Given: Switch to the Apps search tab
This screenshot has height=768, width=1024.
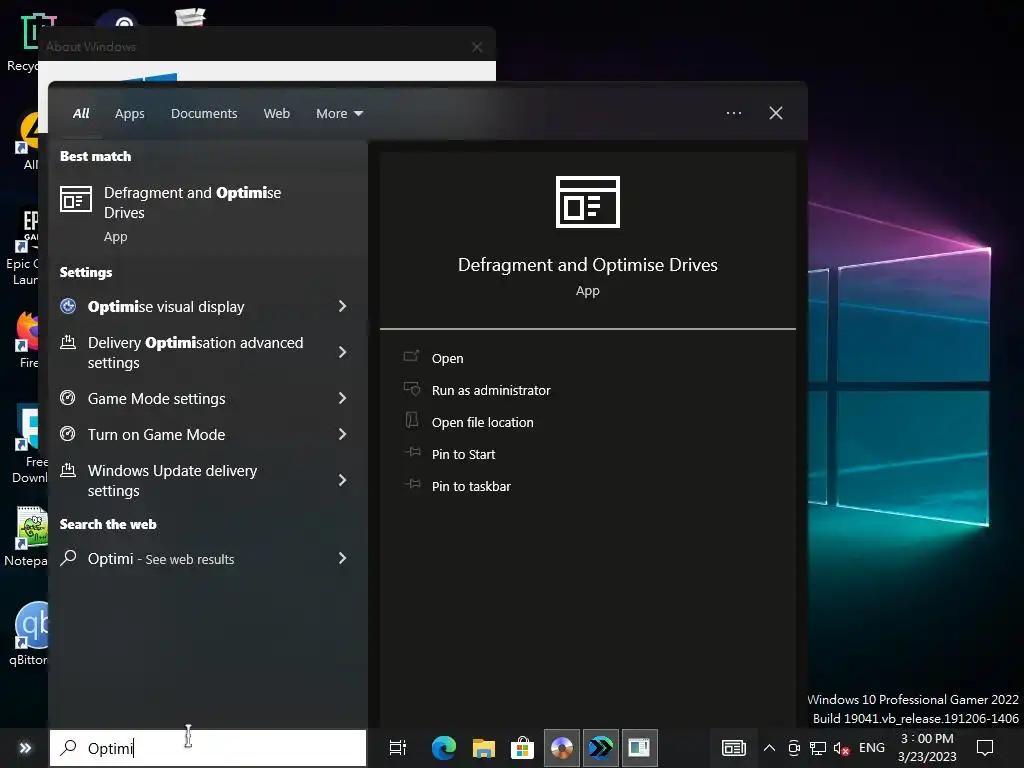Looking at the screenshot, I should pos(129,114).
